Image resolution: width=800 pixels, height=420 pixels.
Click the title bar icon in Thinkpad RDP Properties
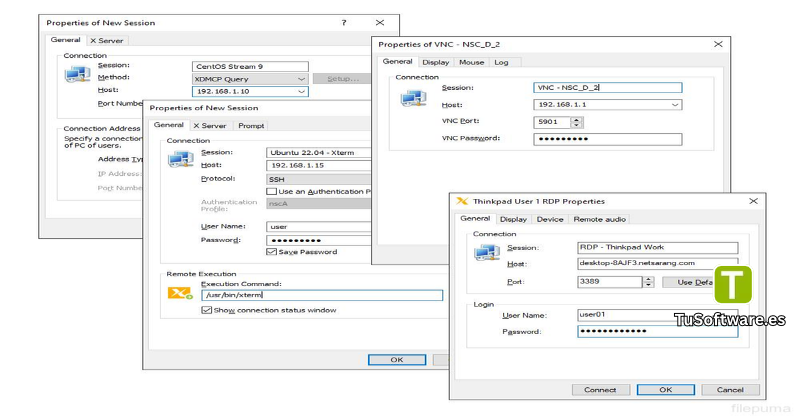pyautogui.click(x=462, y=201)
